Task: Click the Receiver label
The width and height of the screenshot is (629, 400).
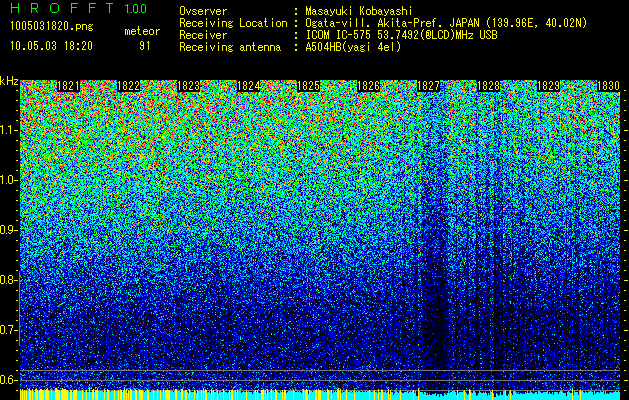Action: (203, 35)
